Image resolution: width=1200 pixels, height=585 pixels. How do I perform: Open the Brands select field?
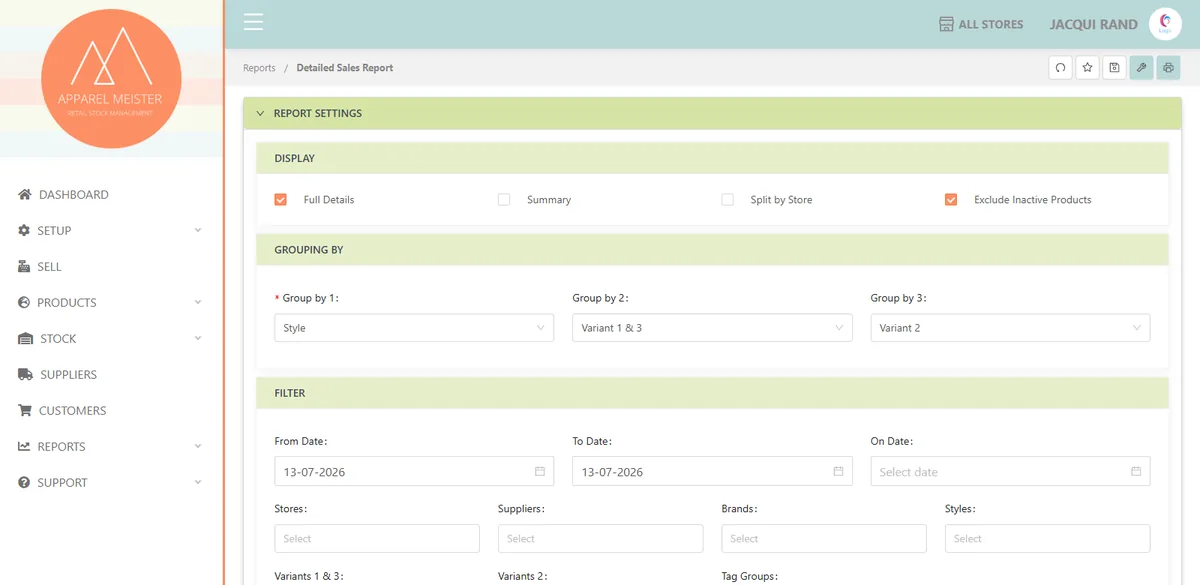(824, 539)
